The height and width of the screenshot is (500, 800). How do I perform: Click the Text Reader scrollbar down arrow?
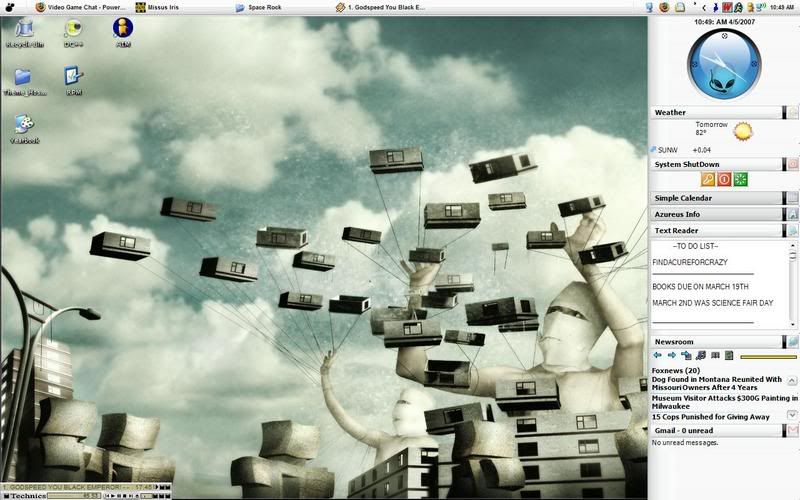point(792,324)
